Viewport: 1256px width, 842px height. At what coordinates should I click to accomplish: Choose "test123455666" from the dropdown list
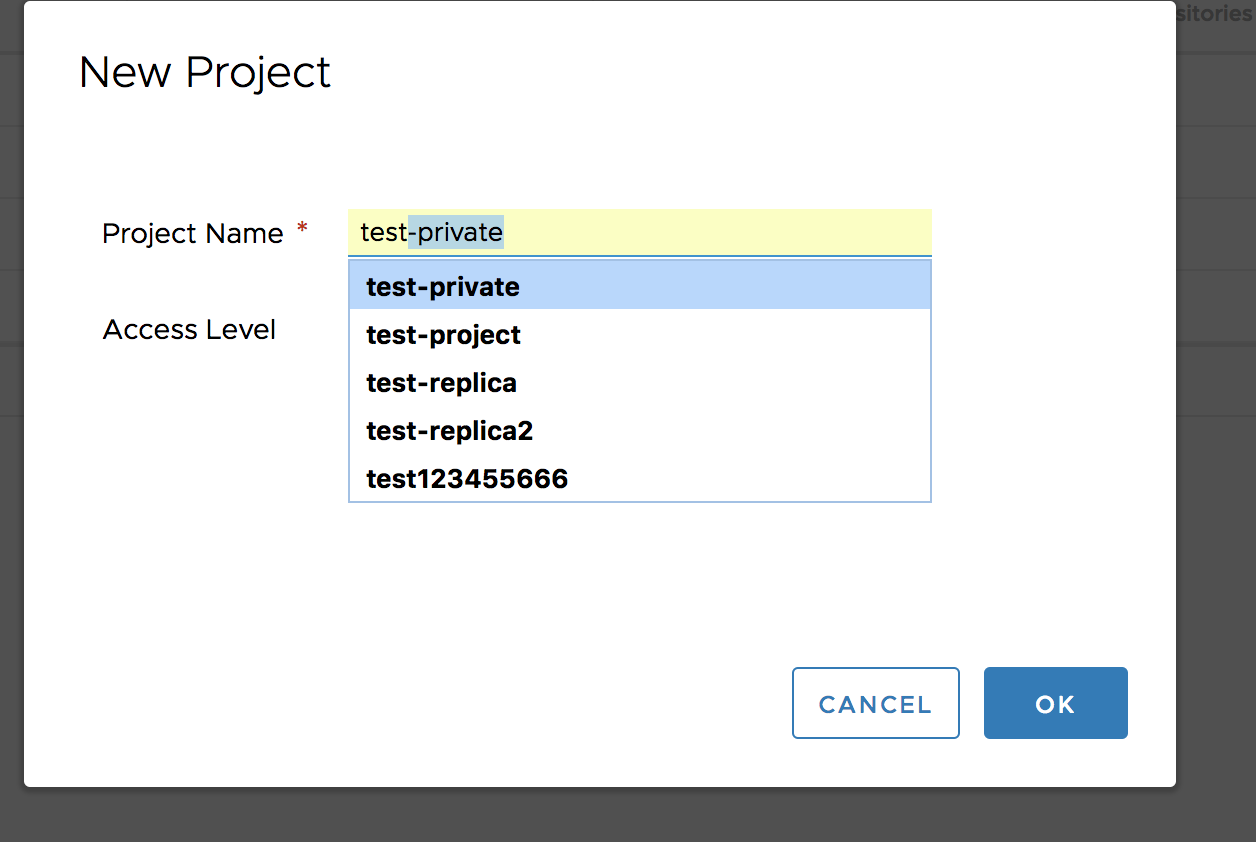coord(466,479)
